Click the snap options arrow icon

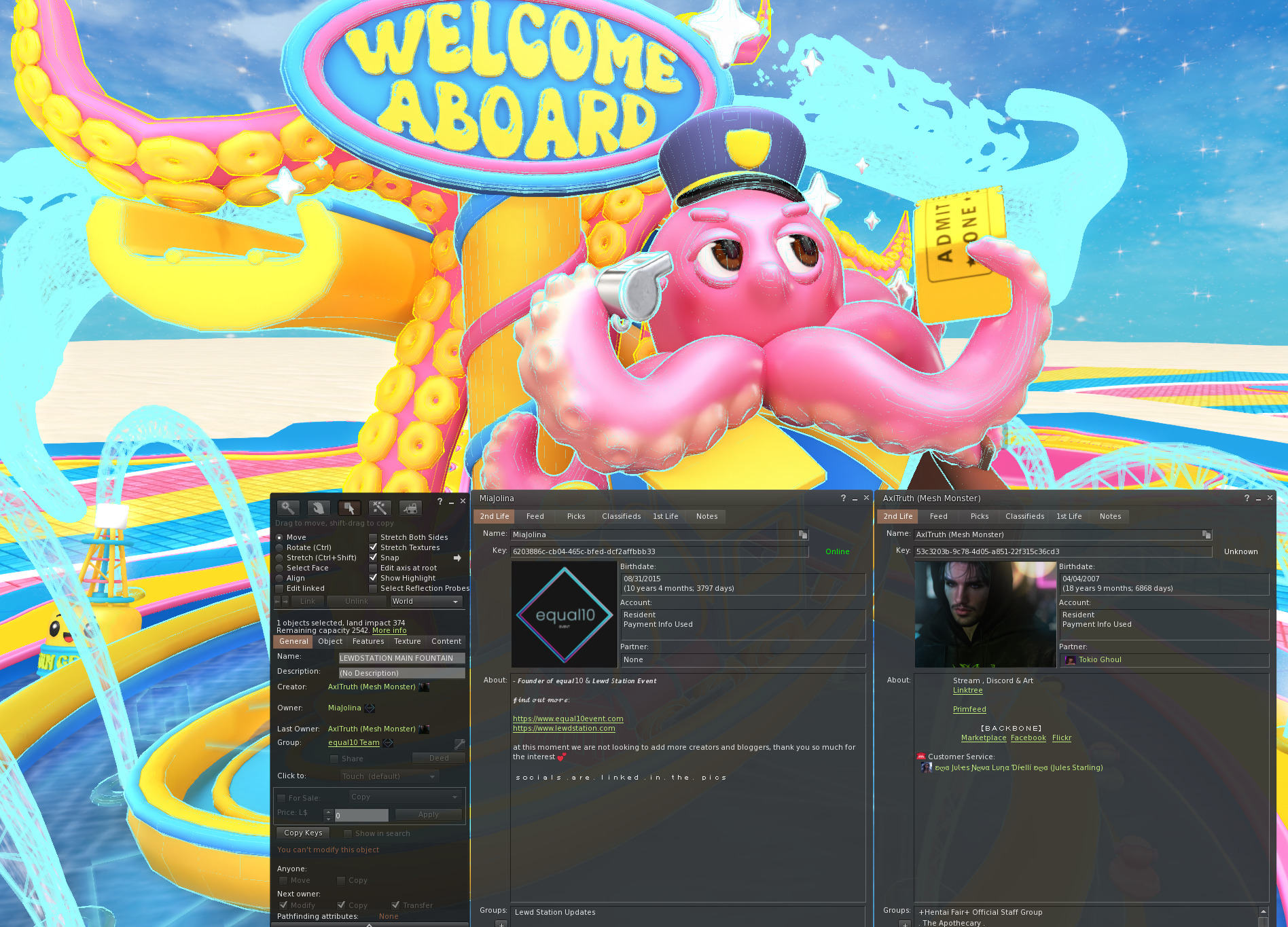(457, 558)
